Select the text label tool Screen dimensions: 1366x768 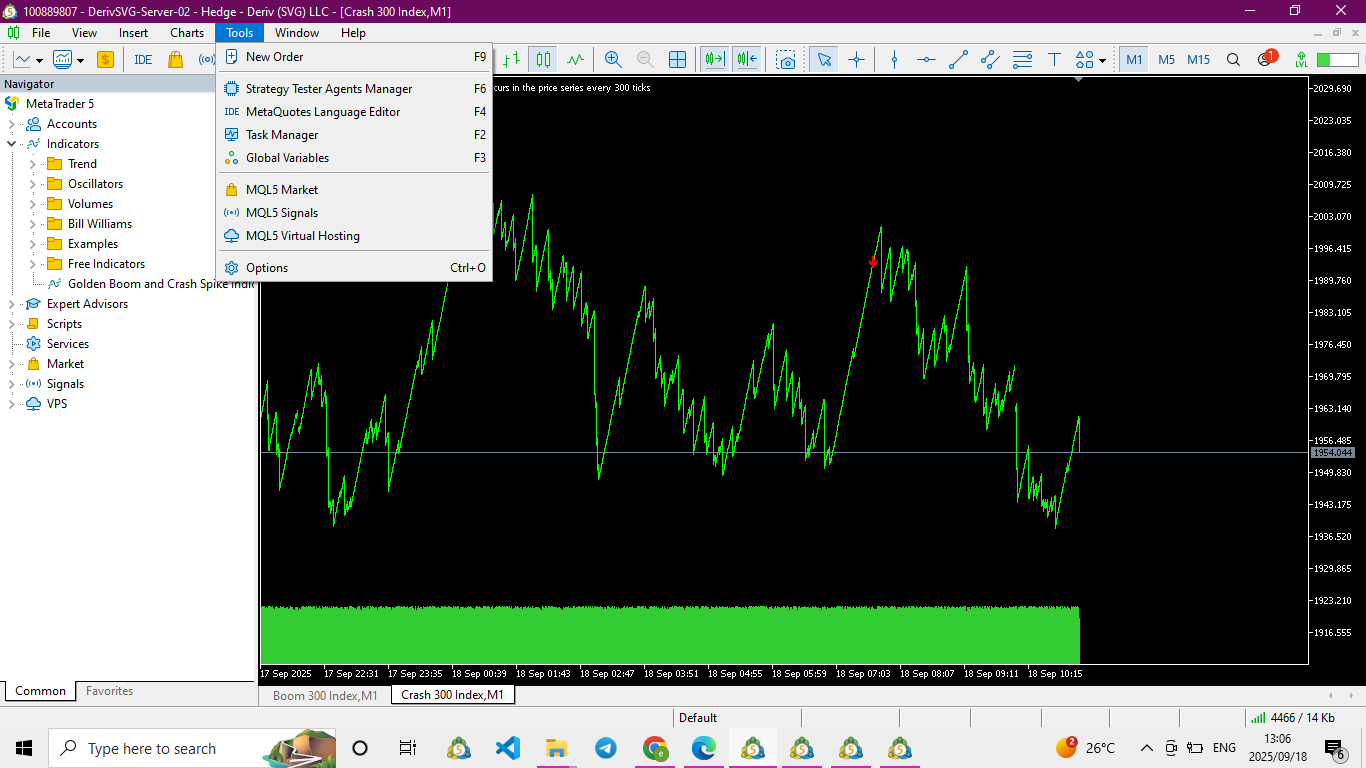click(1054, 60)
